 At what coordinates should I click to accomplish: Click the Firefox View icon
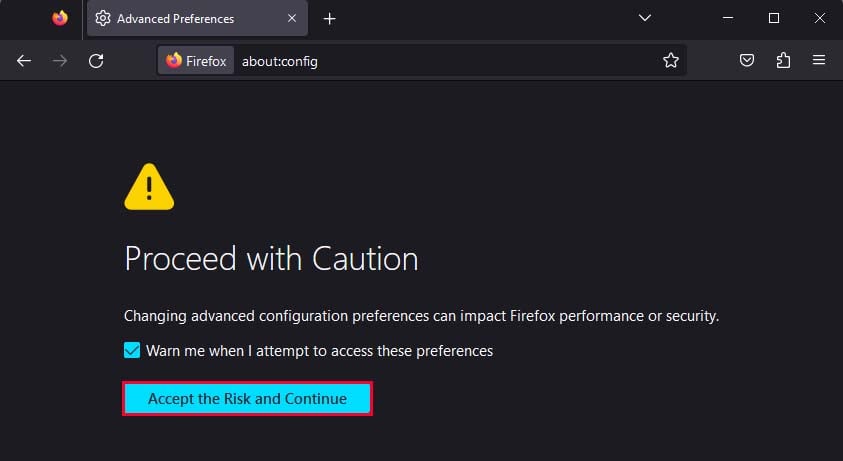click(60, 18)
